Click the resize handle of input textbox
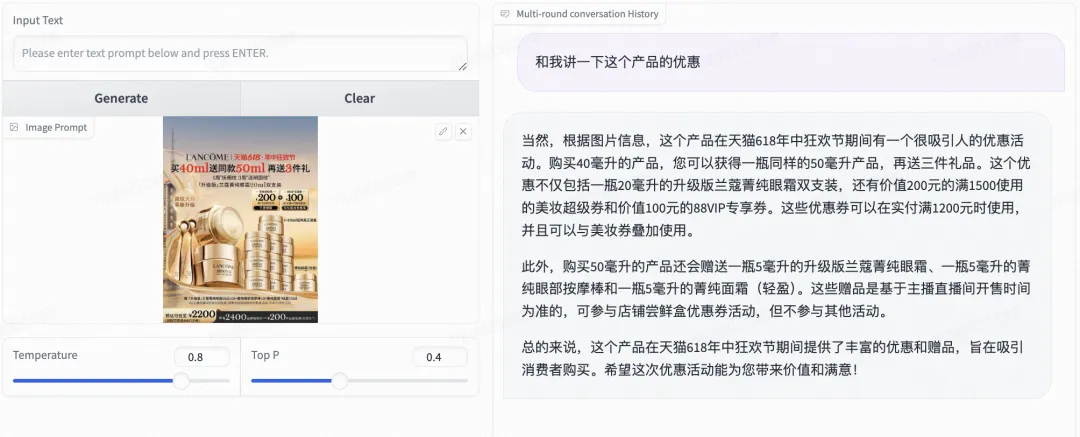The image size is (1080, 437). 462,66
